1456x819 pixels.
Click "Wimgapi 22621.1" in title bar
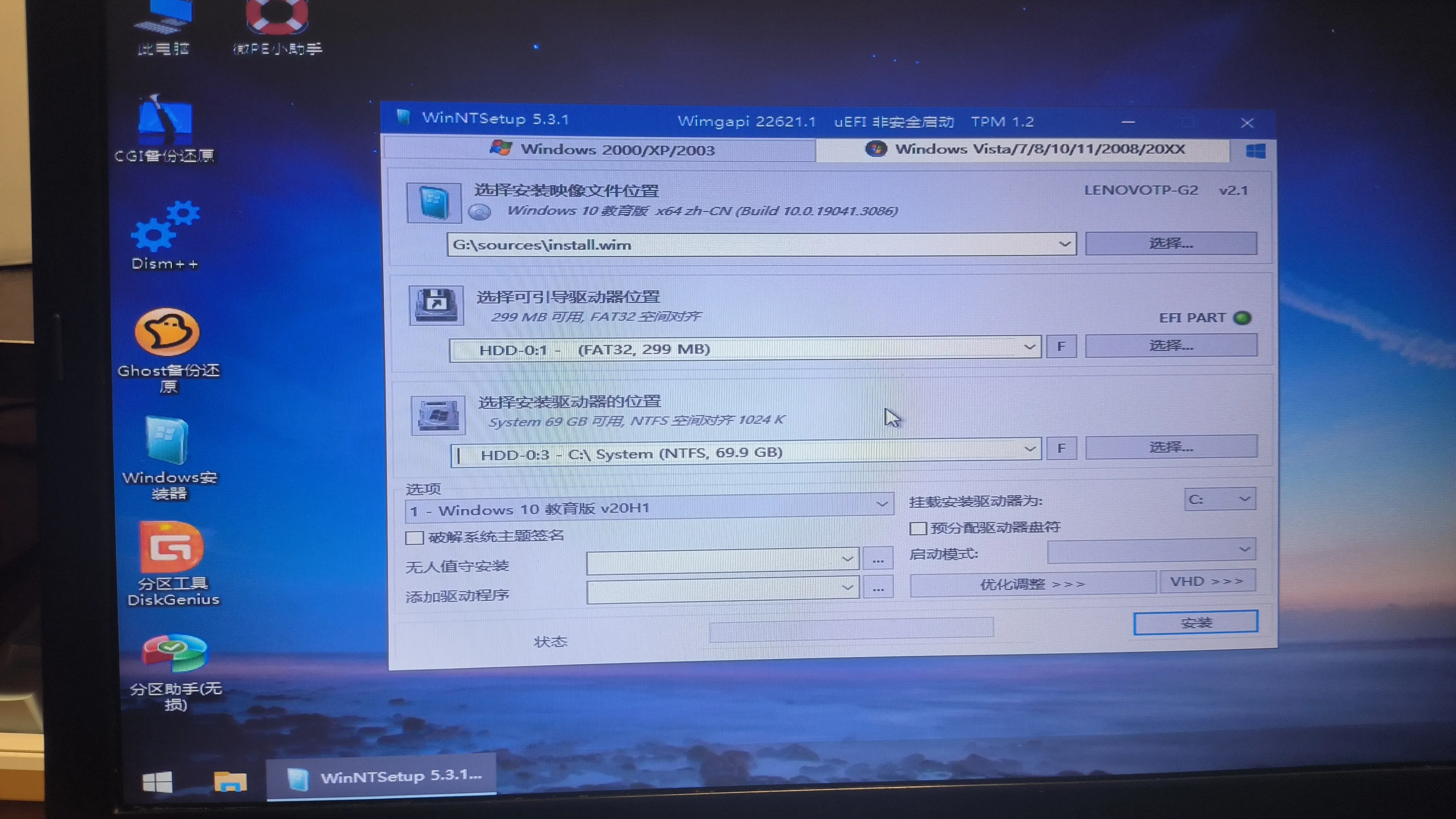(x=747, y=121)
